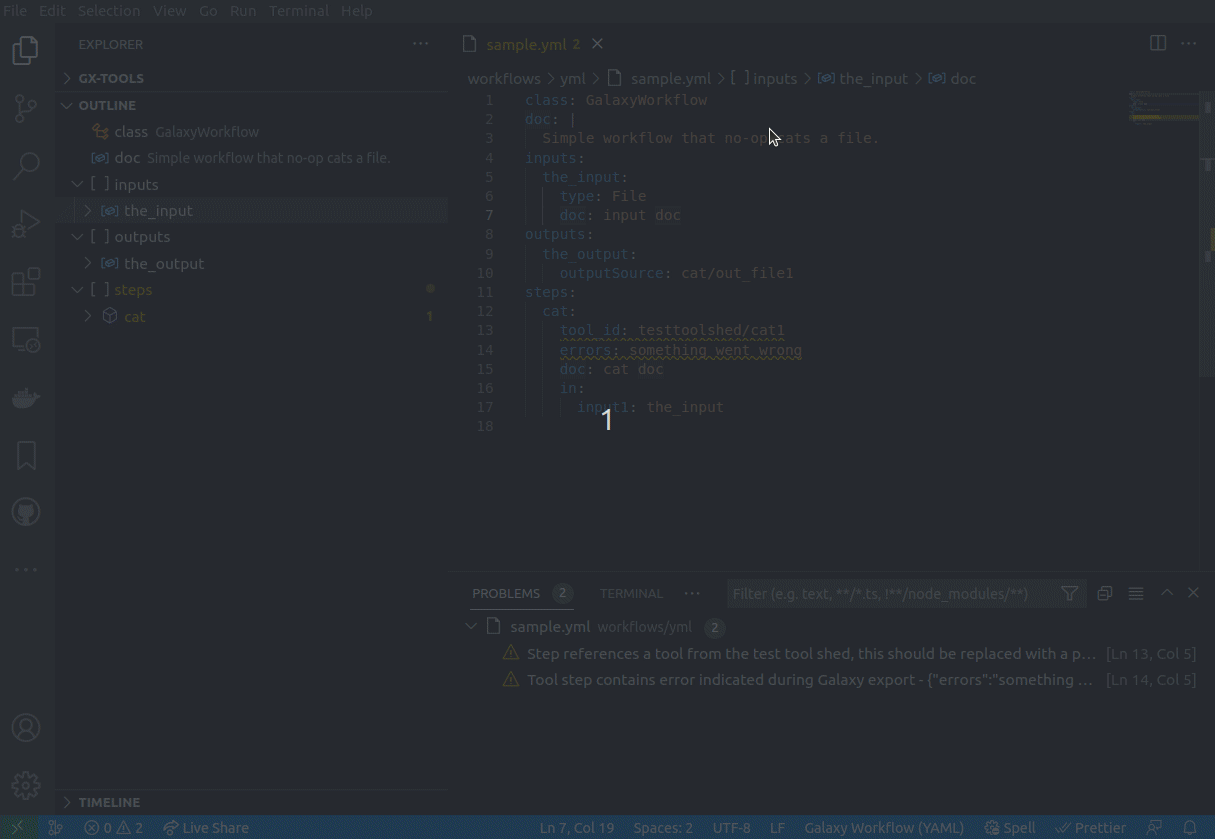Open the Edit menu
Image resolution: width=1215 pixels, height=839 pixels.
(x=52, y=11)
